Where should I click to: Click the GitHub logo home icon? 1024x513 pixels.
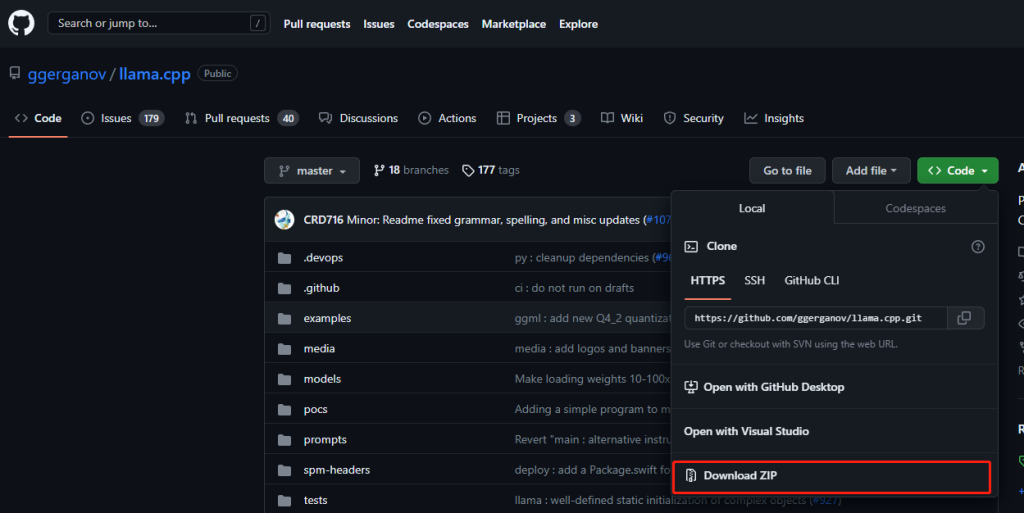pos(21,23)
